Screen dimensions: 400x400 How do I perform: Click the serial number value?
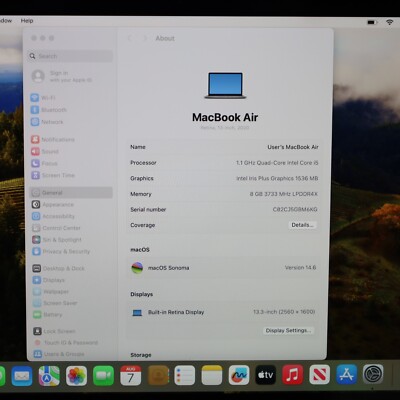(295, 209)
